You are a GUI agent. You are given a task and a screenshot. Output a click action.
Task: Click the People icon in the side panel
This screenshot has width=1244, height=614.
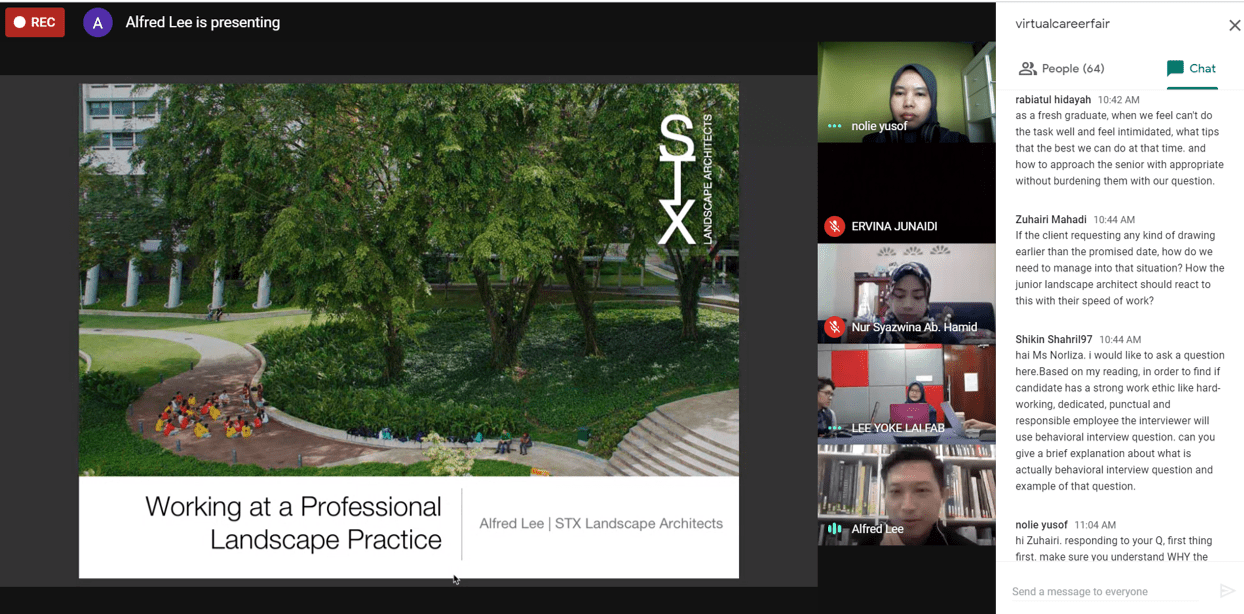point(1027,68)
